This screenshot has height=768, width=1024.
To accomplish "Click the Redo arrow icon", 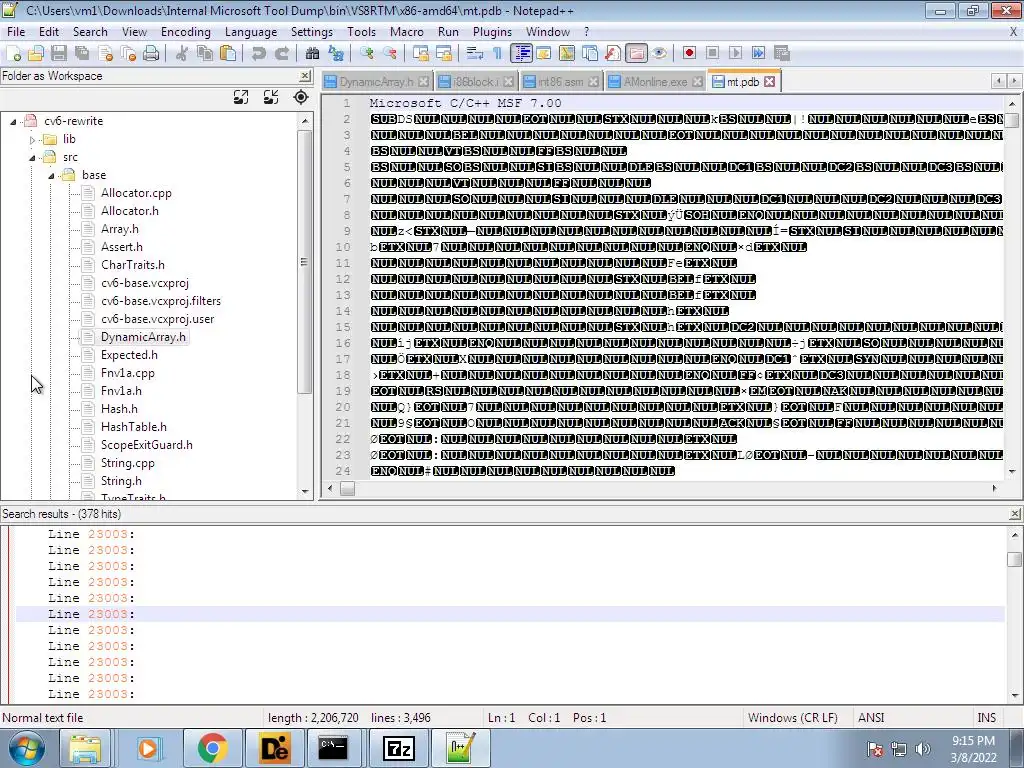I will 281,54.
